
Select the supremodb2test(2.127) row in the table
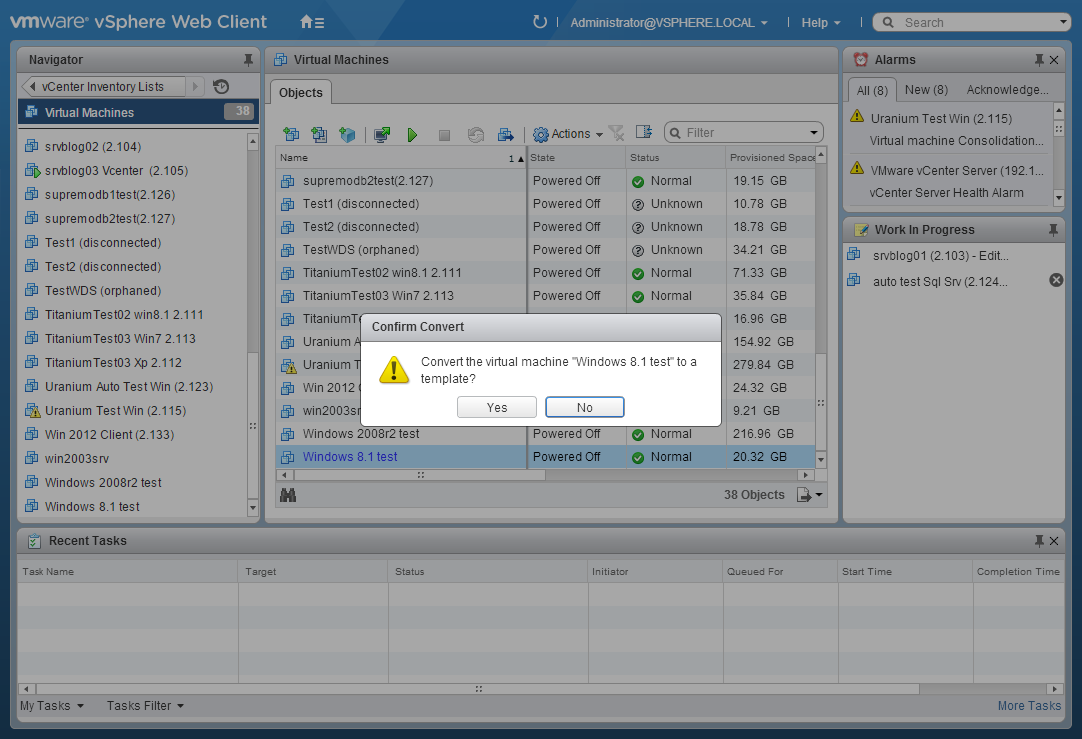[545, 181]
